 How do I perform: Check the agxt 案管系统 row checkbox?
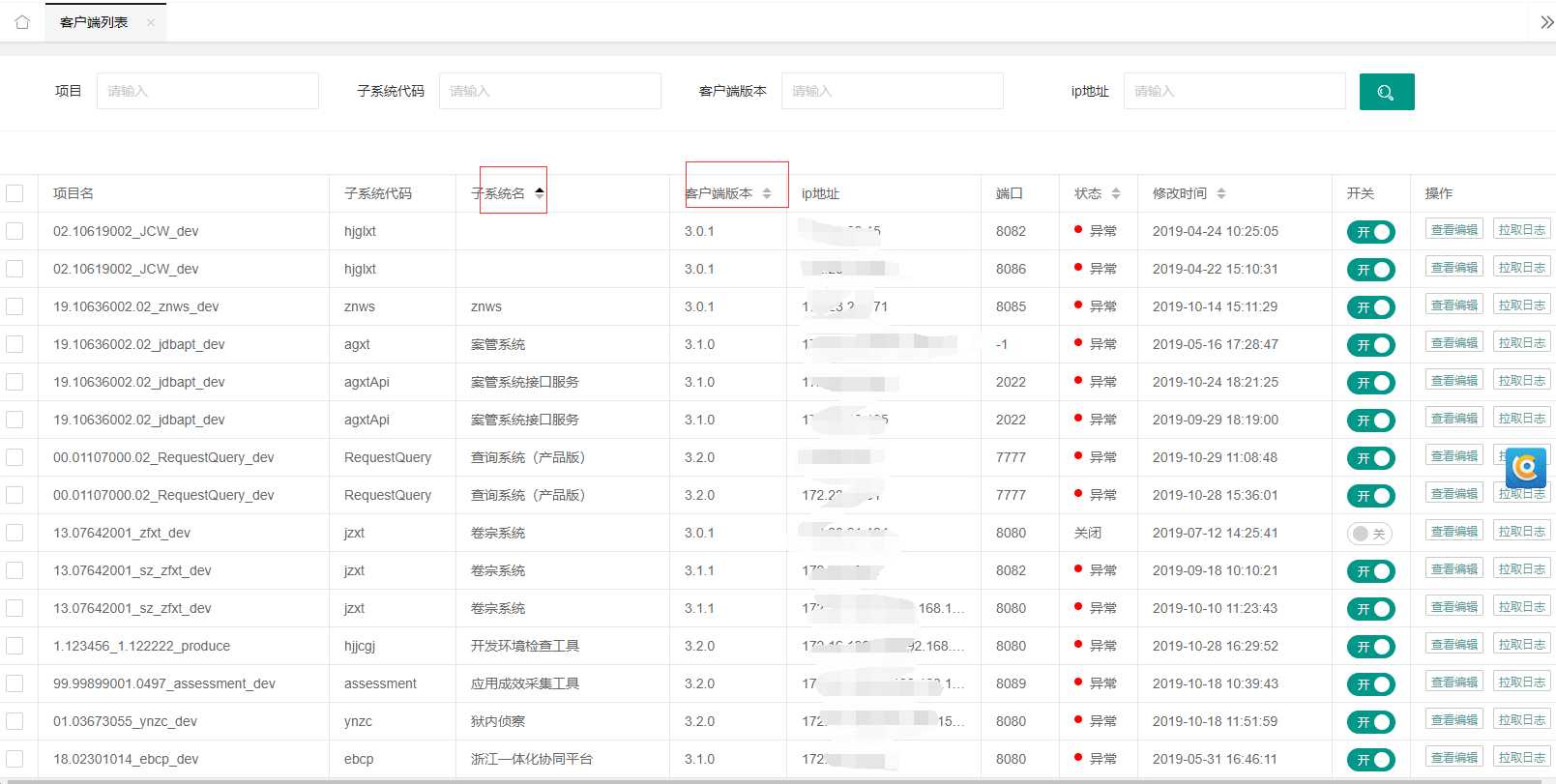[x=15, y=344]
